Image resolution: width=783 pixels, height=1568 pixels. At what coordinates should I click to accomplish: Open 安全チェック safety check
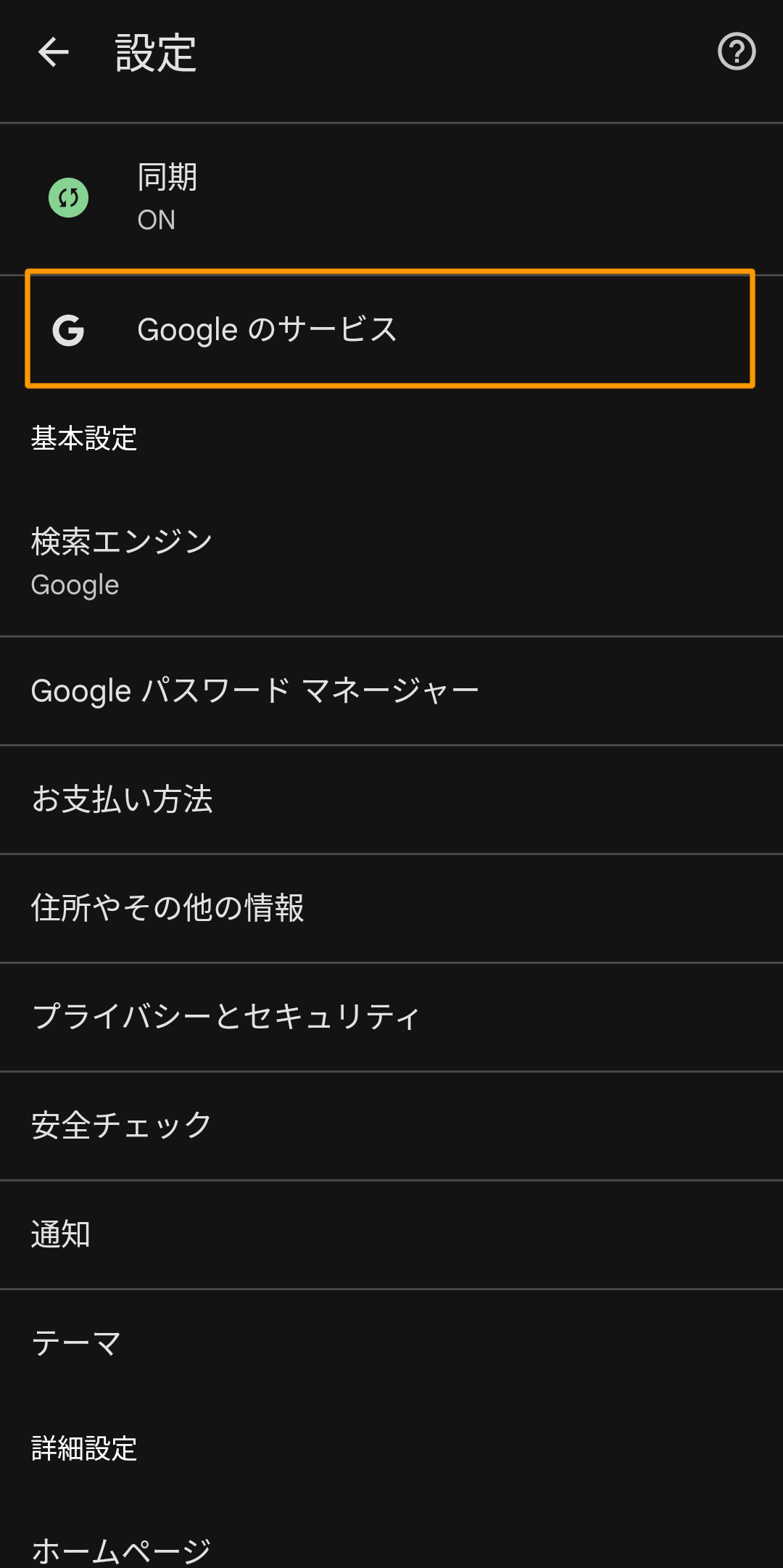tap(391, 1126)
